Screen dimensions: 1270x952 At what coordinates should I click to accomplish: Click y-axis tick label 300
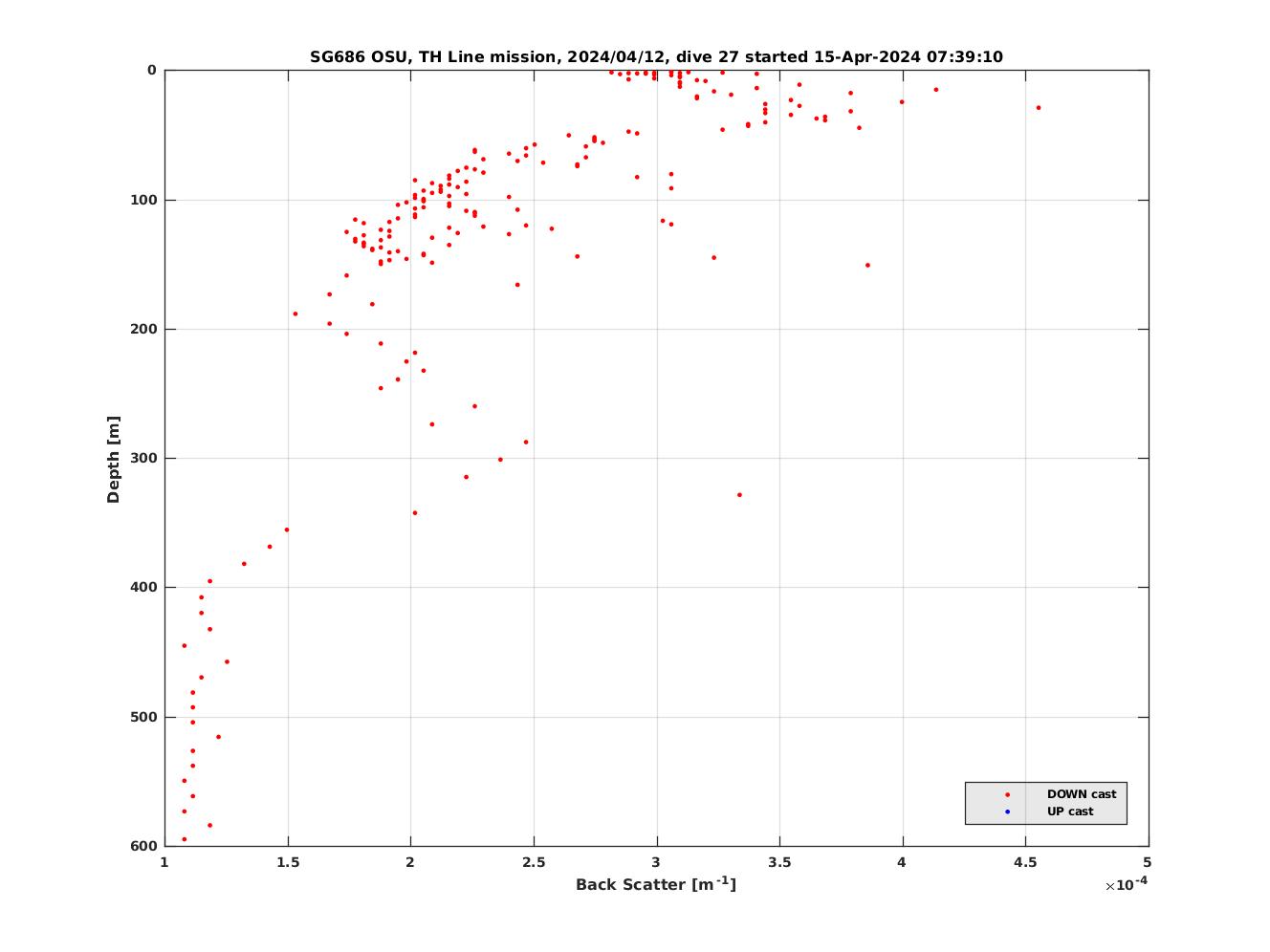tap(144, 458)
